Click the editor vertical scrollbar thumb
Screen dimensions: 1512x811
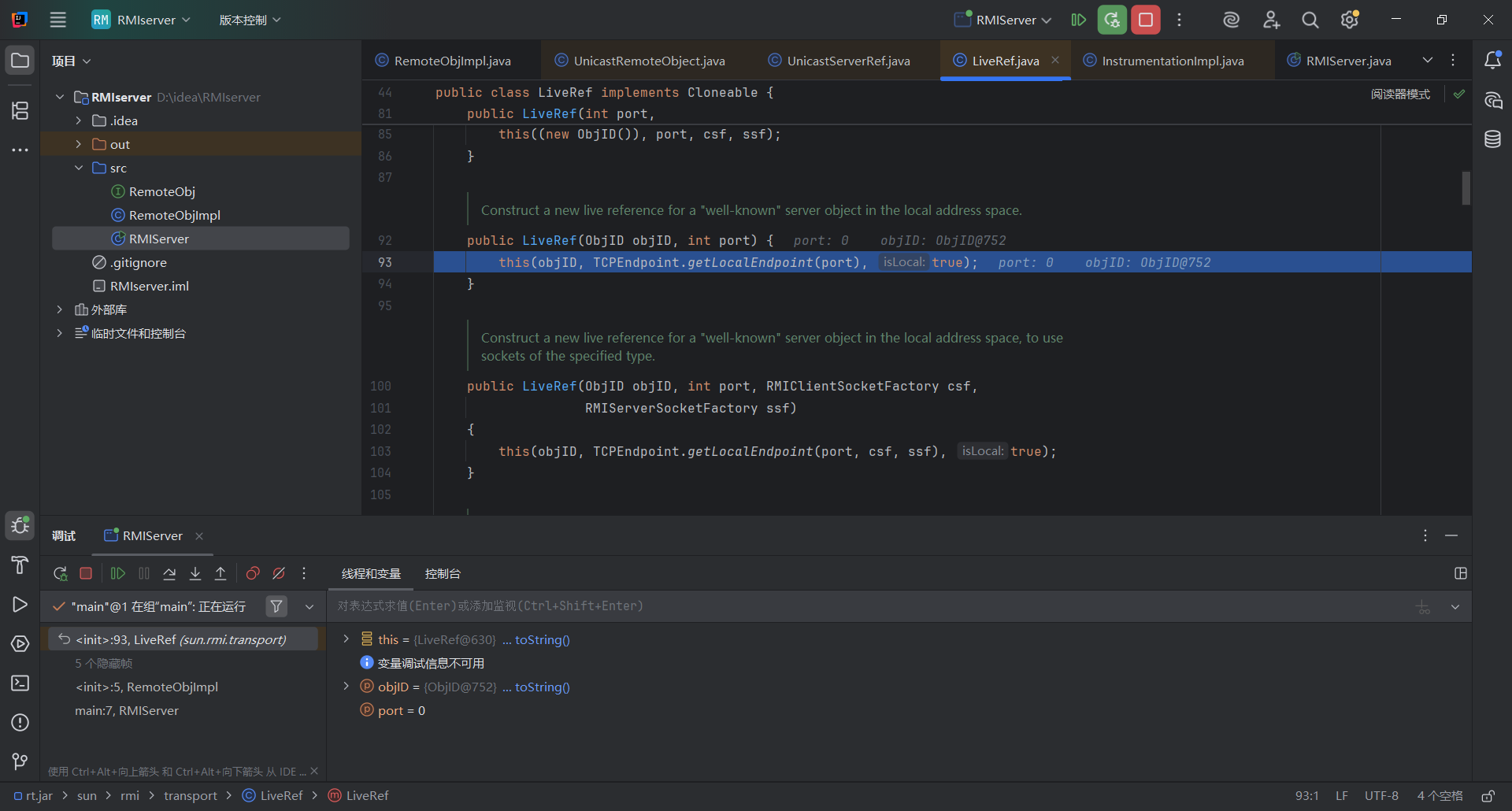click(x=1466, y=188)
